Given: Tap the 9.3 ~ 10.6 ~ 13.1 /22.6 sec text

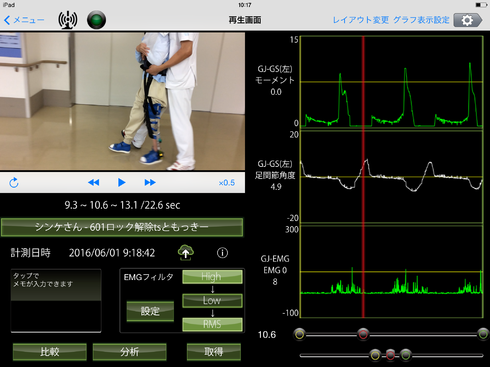Looking at the screenshot, I should (x=122, y=205).
